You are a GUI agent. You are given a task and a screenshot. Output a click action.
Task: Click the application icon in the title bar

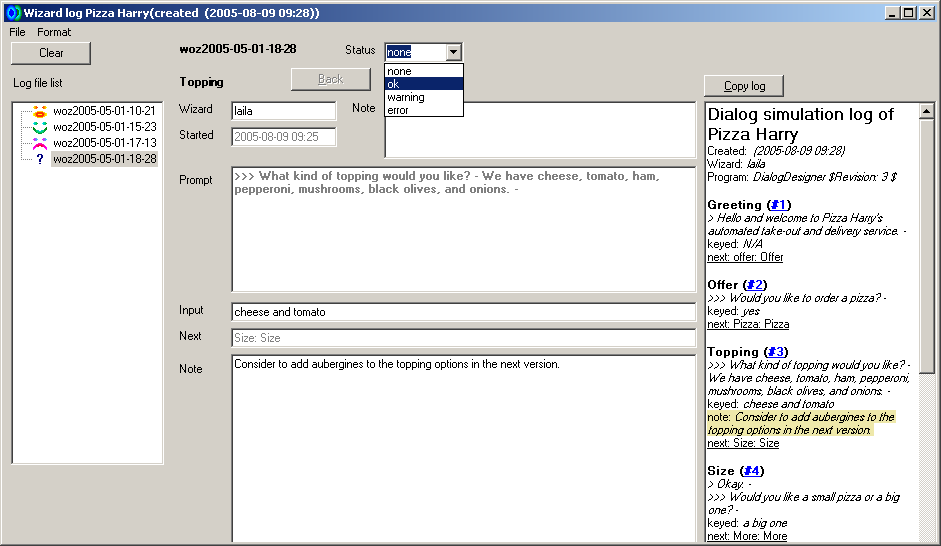tap(12, 13)
